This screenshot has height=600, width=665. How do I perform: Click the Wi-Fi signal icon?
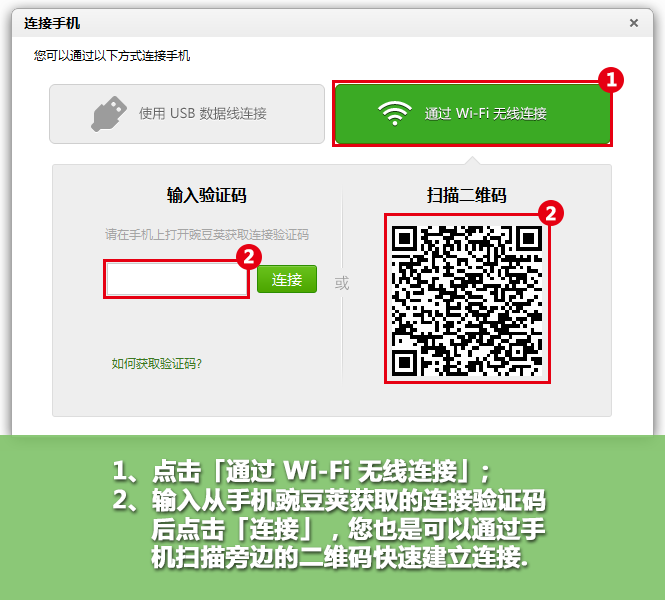pyautogui.click(x=394, y=114)
